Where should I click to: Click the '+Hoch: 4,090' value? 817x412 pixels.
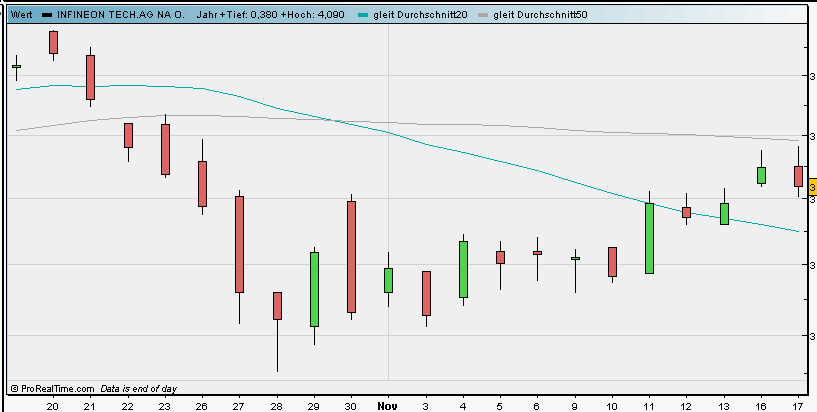313,15
